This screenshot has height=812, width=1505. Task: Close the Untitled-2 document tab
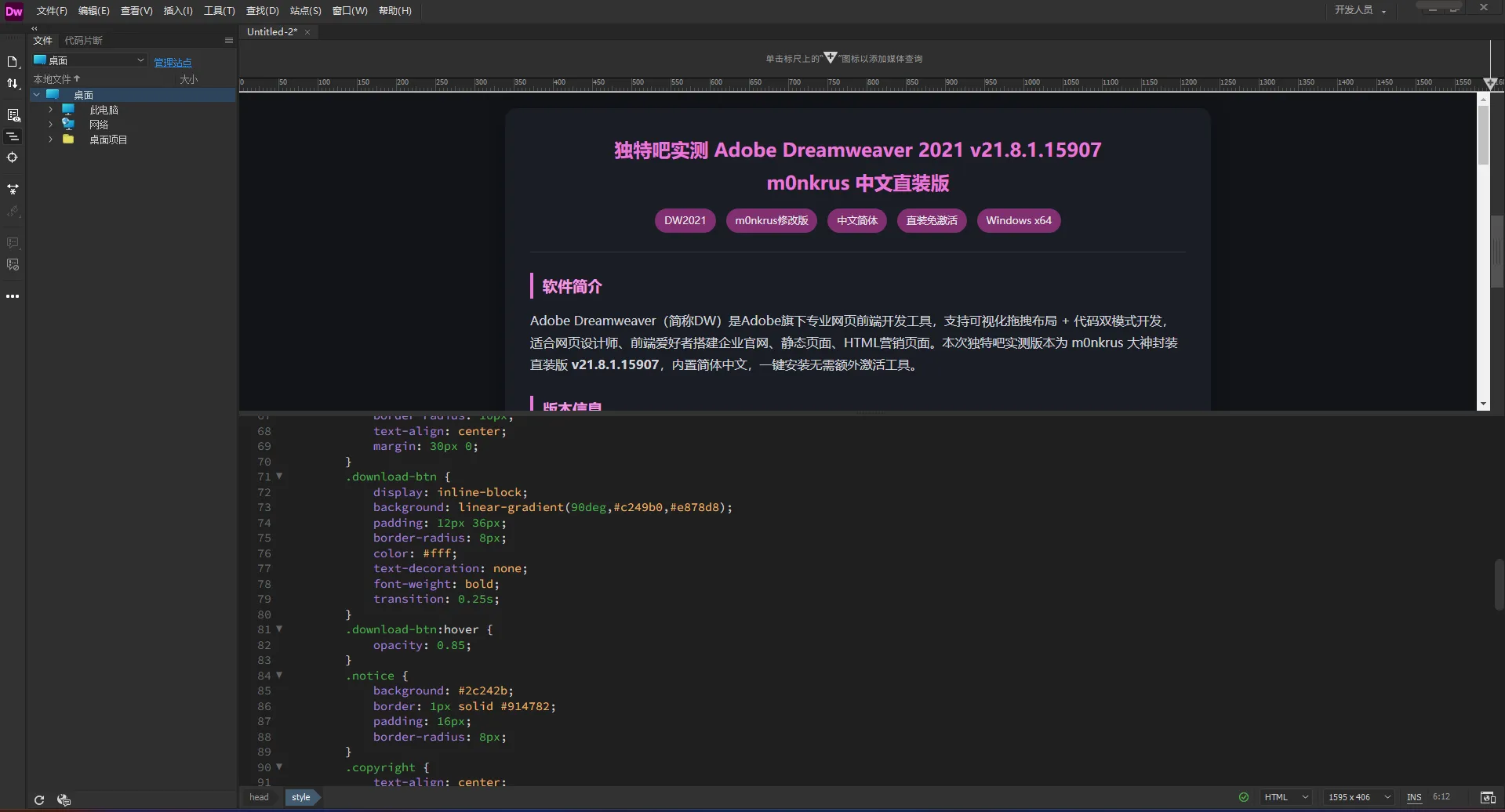(307, 32)
